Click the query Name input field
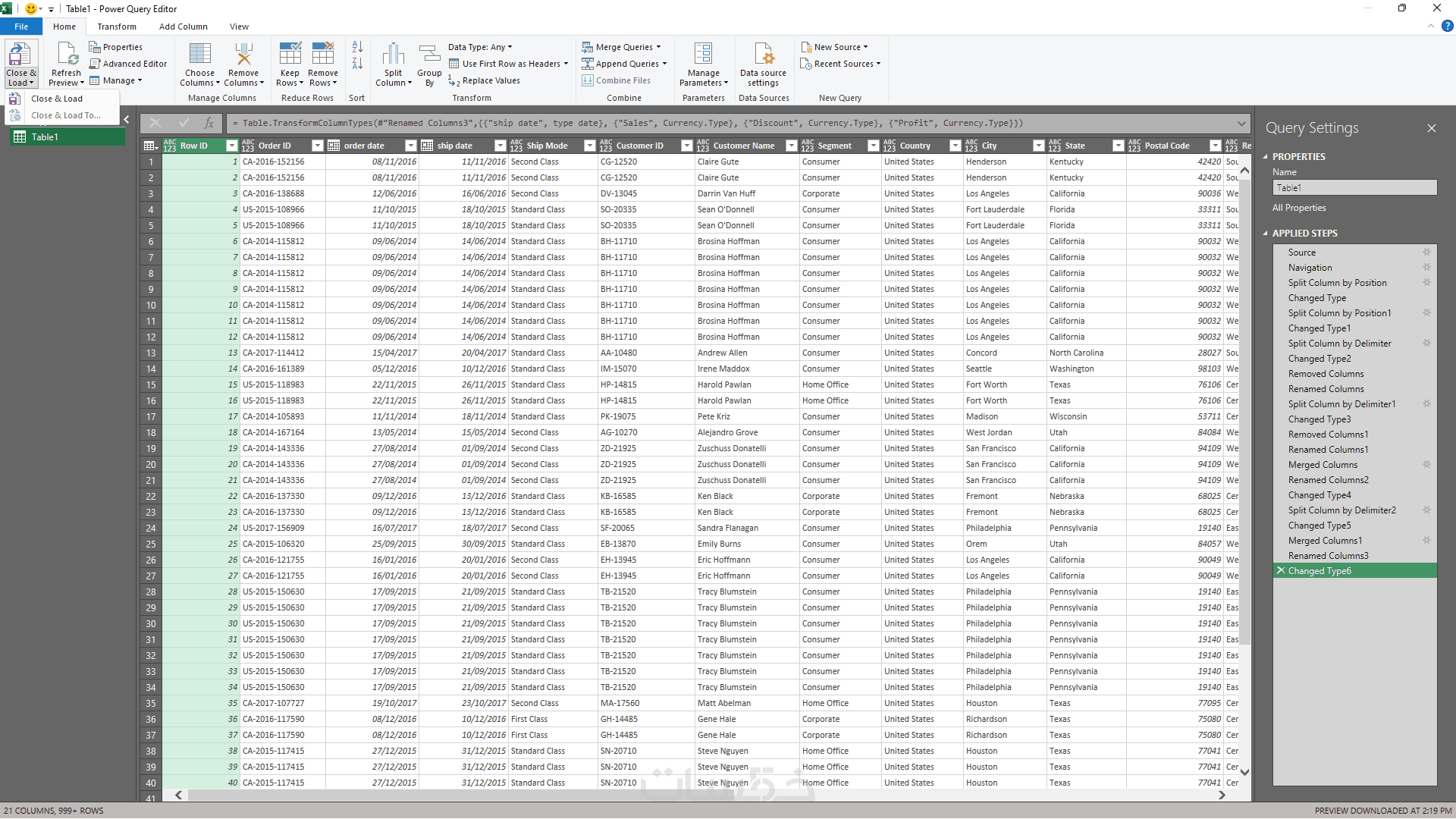Viewport: 1456px width, 819px height. [x=1354, y=187]
